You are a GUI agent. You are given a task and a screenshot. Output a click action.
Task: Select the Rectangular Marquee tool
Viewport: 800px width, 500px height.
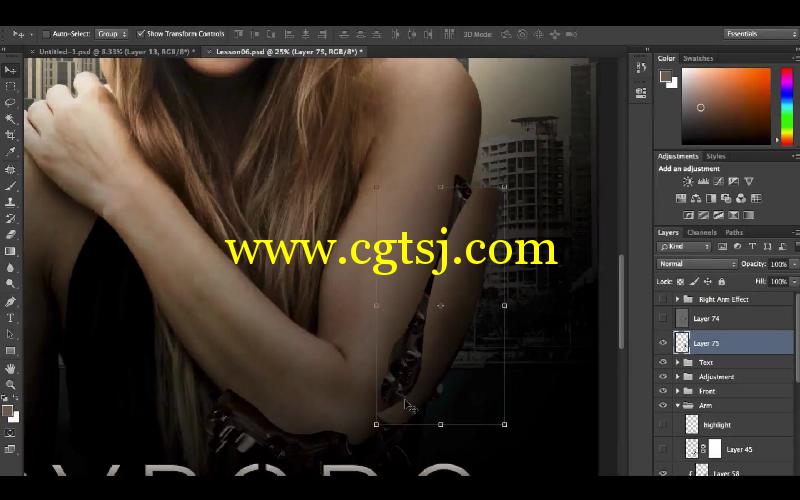(10, 87)
